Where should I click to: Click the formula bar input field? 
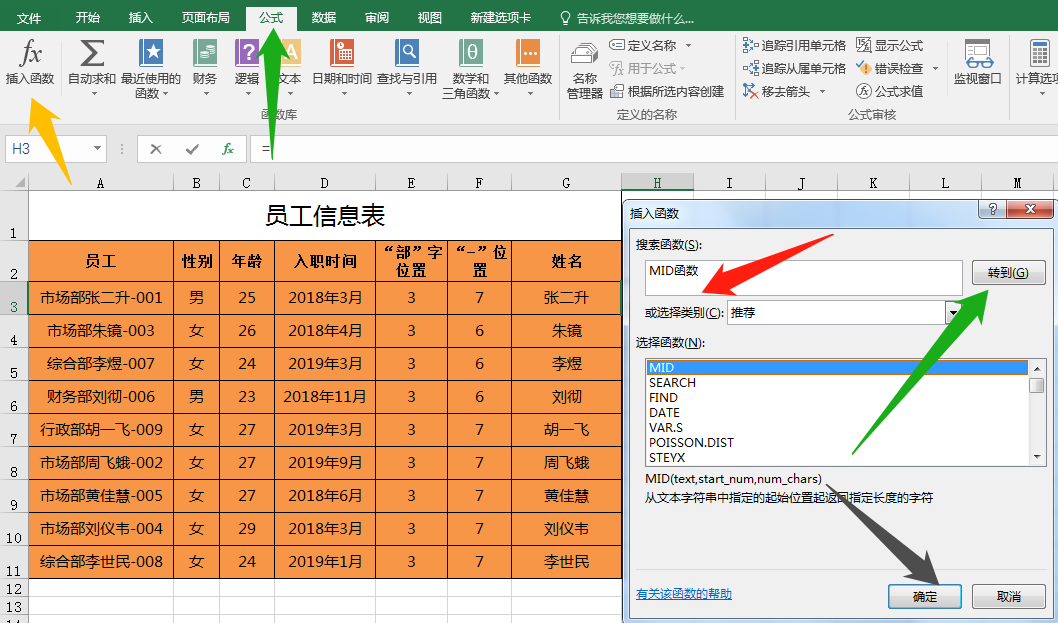(x=655, y=148)
